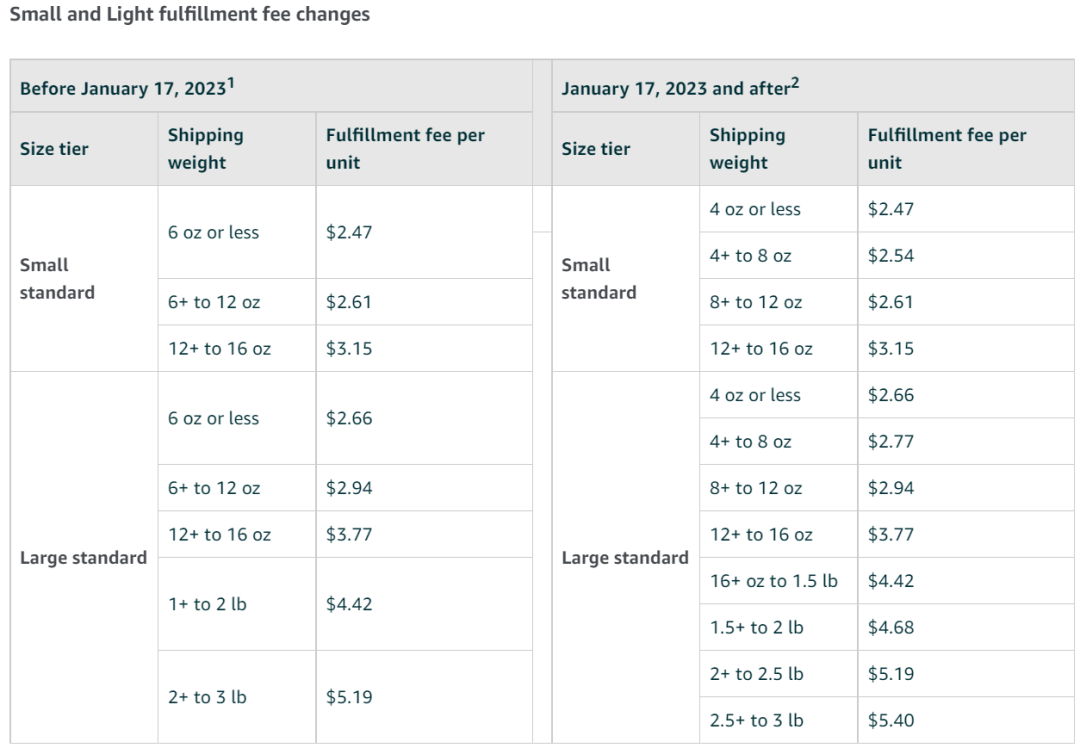The height and width of the screenshot is (748, 1080).
Task: Click footnote superscript 1 after Before January 17, 2023
Action: (x=231, y=83)
